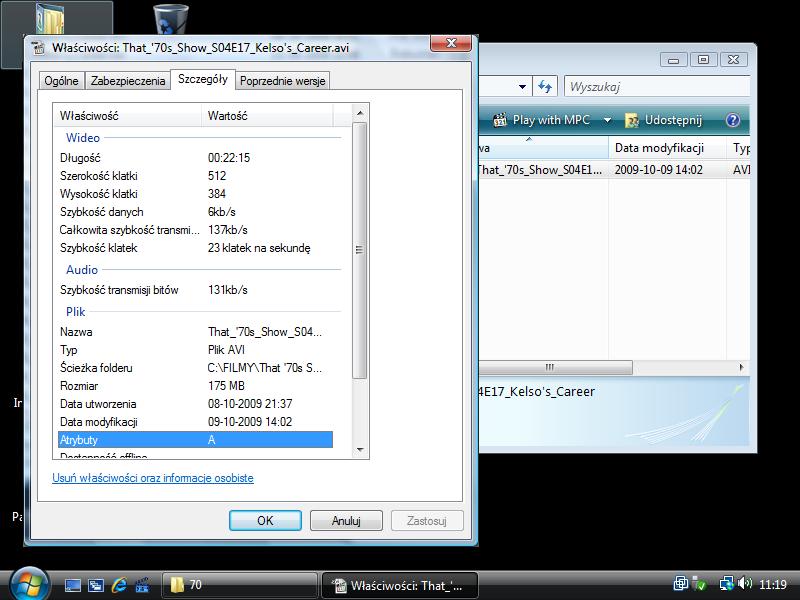Select the Całkowita szybkość transmisji row
This screenshot has width=800, height=600.
point(195,230)
